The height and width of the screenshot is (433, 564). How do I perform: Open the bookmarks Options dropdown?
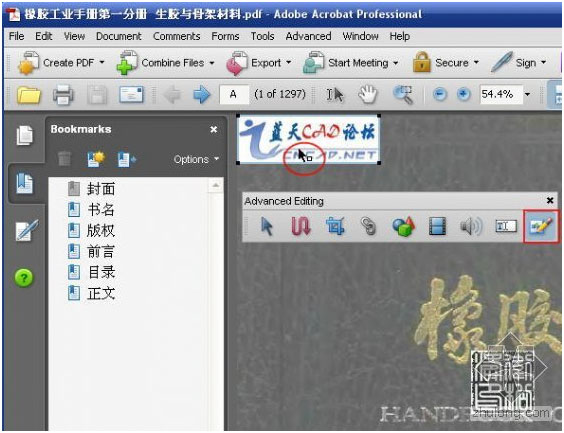tap(196, 159)
